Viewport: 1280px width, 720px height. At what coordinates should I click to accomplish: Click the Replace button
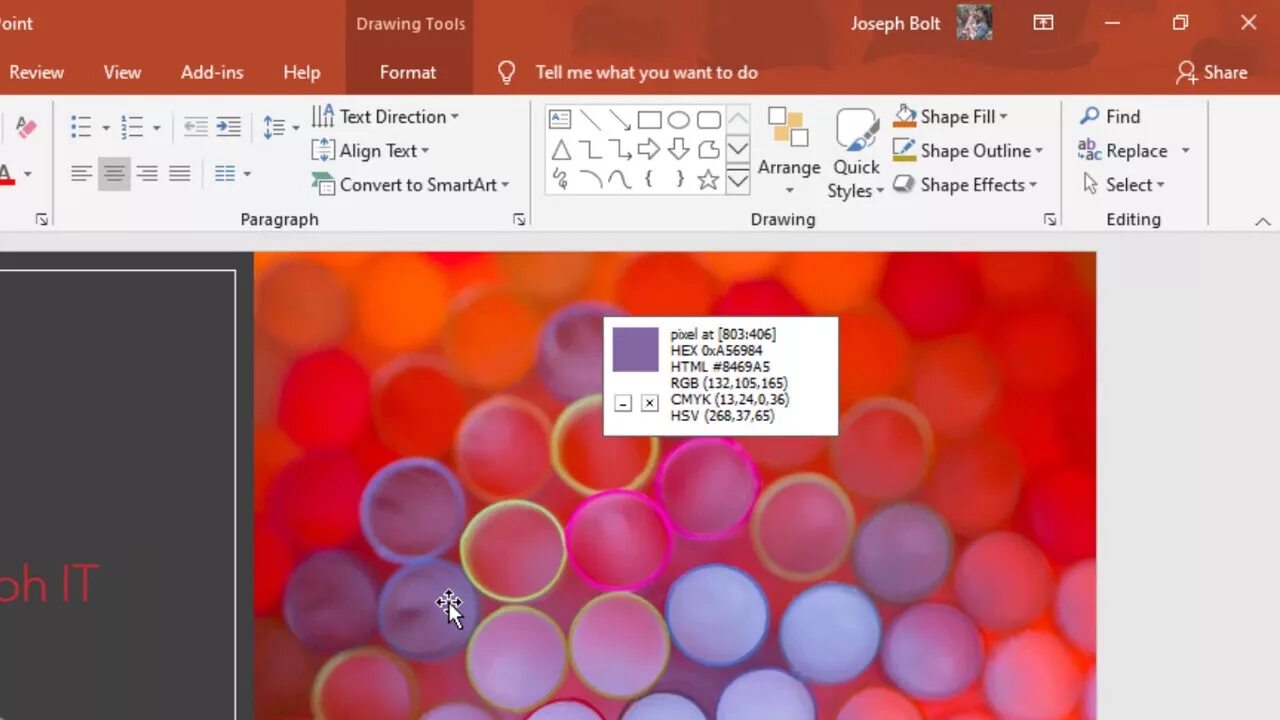pos(1124,151)
